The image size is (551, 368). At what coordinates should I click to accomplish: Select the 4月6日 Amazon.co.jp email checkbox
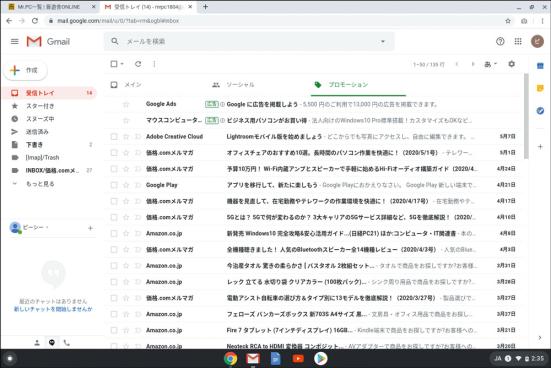[x=114, y=234]
